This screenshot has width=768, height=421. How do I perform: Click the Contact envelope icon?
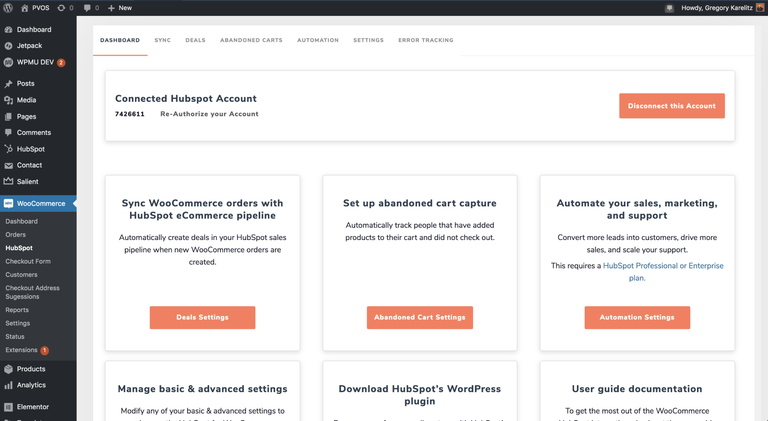8,165
